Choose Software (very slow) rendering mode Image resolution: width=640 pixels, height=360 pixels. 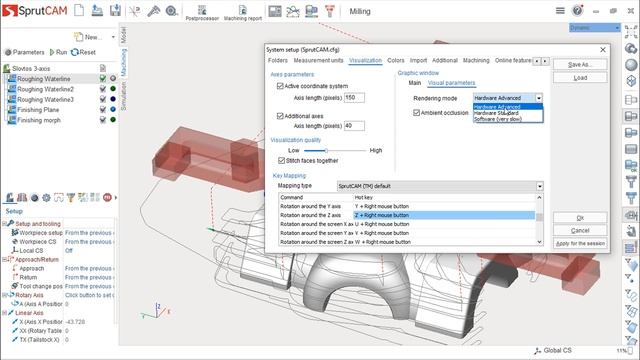click(x=508, y=119)
